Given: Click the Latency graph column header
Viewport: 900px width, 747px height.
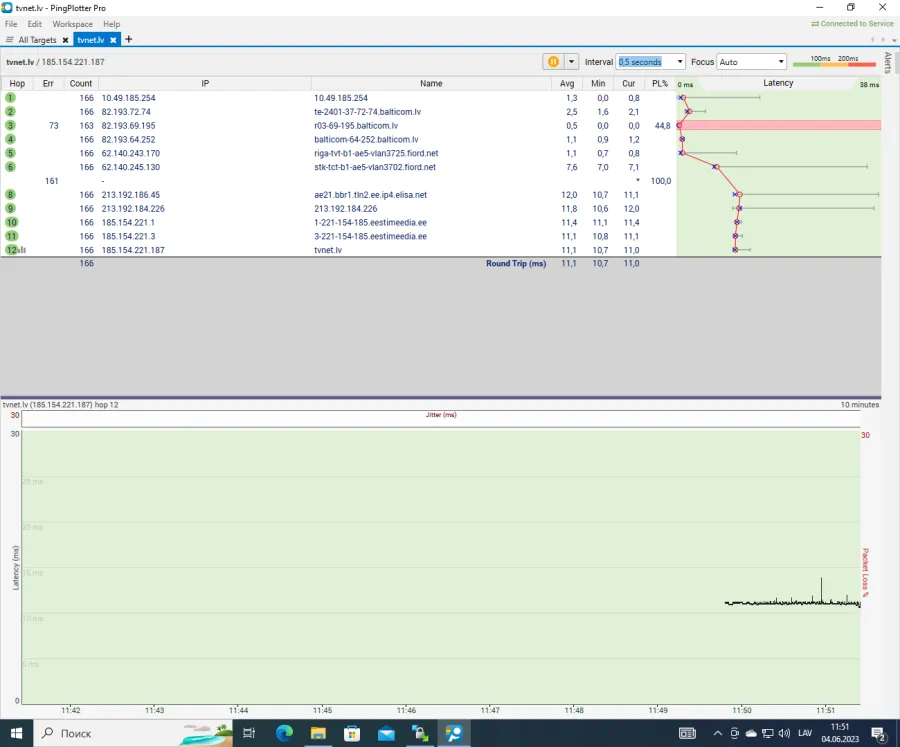Looking at the screenshot, I should pyautogui.click(x=778, y=83).
